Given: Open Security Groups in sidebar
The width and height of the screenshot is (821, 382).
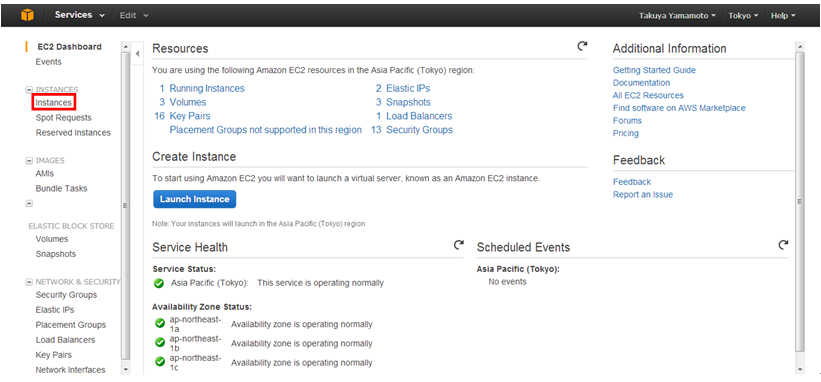Looking at the screenshot, I should point(66,295).
